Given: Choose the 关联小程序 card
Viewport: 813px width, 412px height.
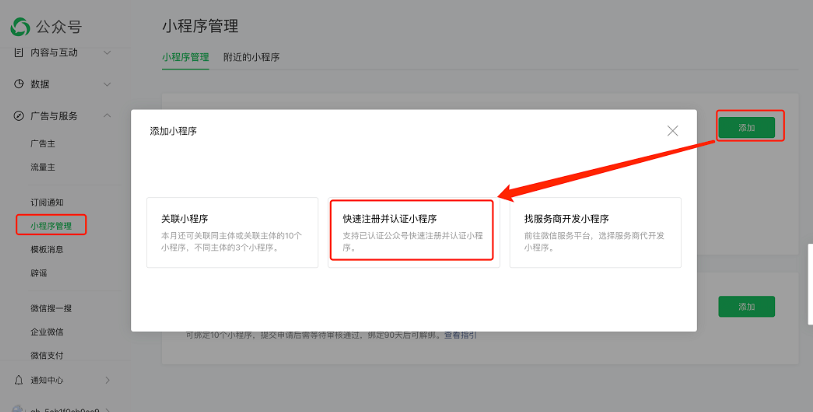Looking at the screenshot, I should [x=232, y=233].
